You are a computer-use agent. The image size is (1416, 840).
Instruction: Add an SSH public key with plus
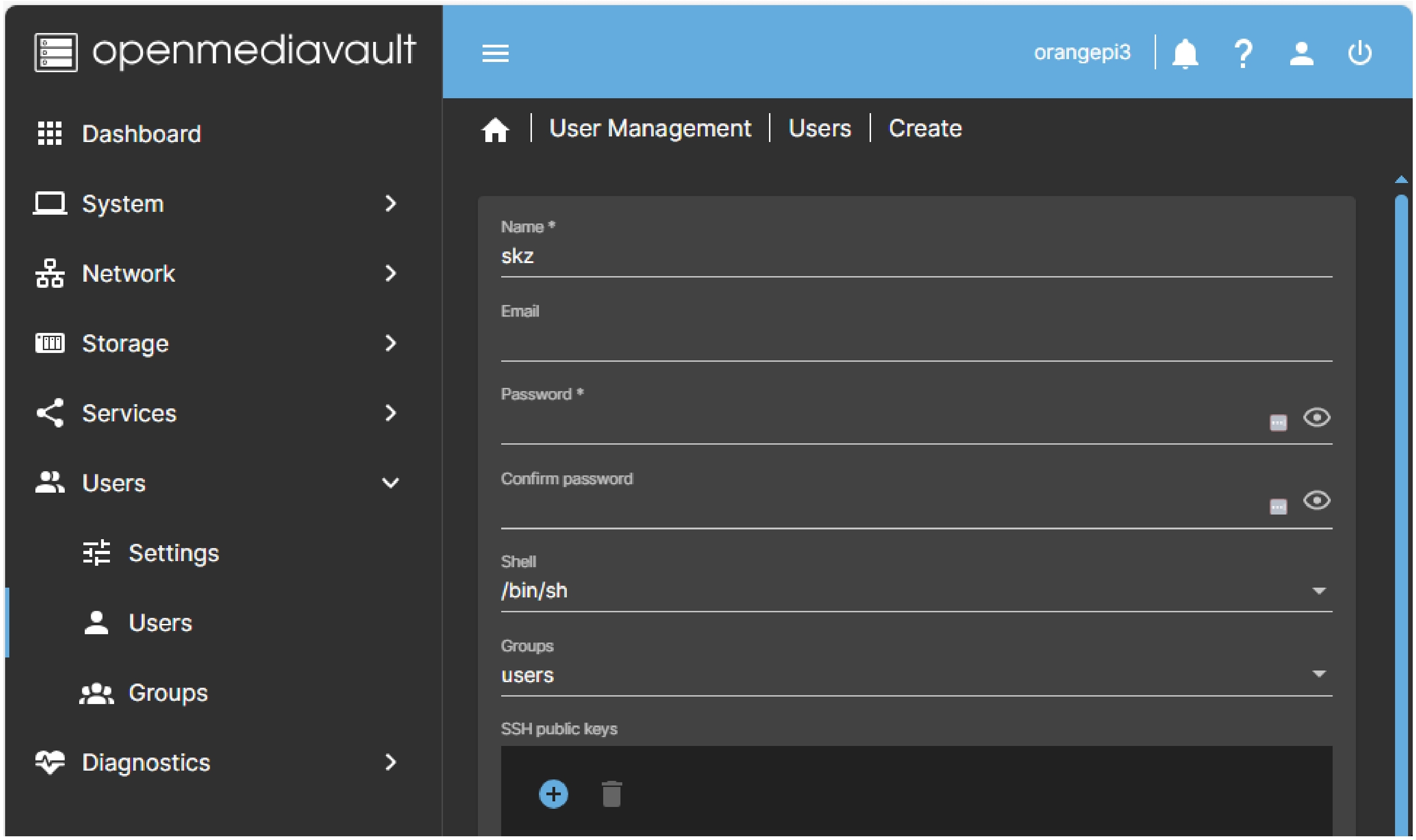pyautogui.click(x=553, y=793)
